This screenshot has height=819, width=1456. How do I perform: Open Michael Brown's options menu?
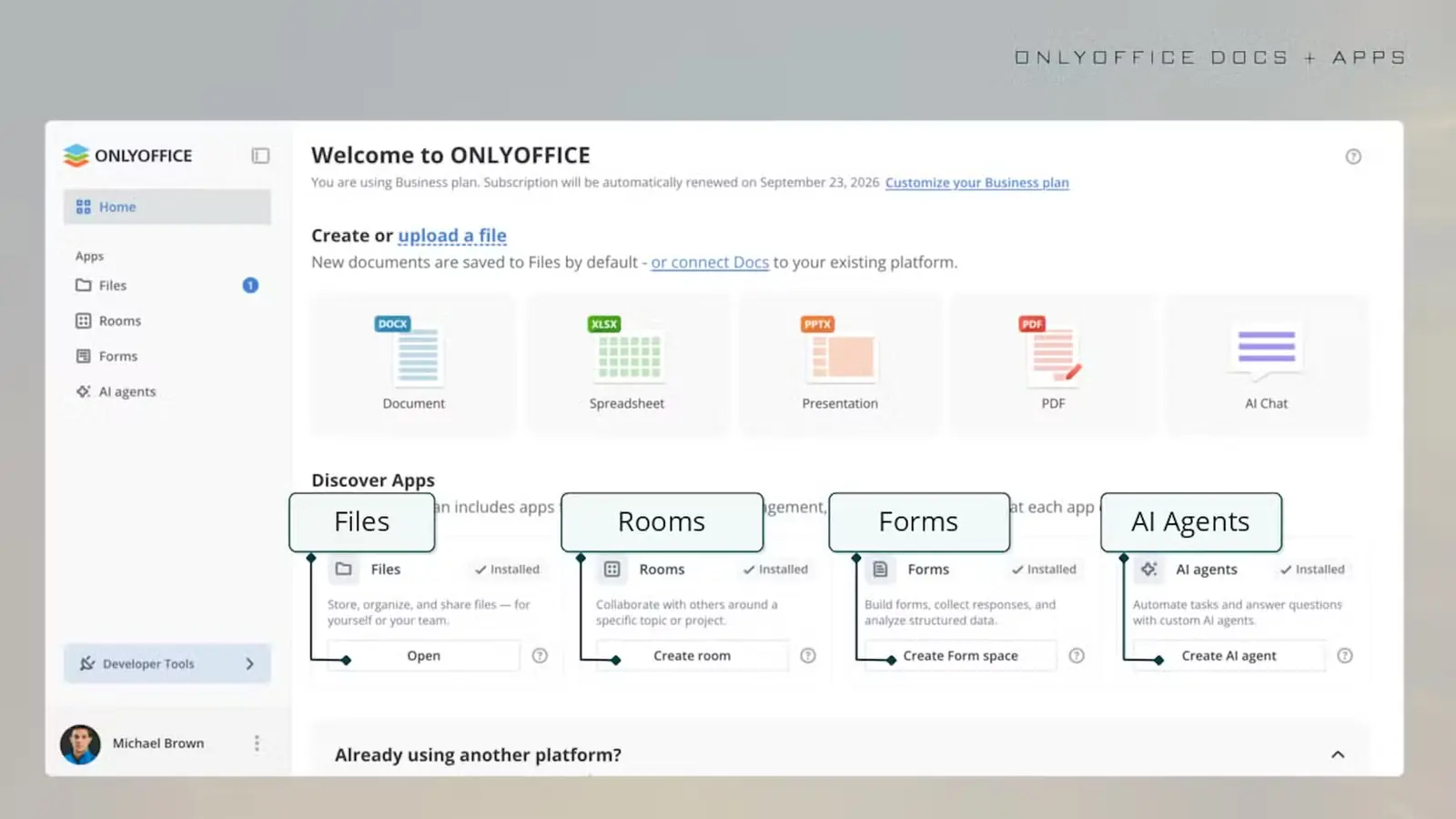coord(257,743)
